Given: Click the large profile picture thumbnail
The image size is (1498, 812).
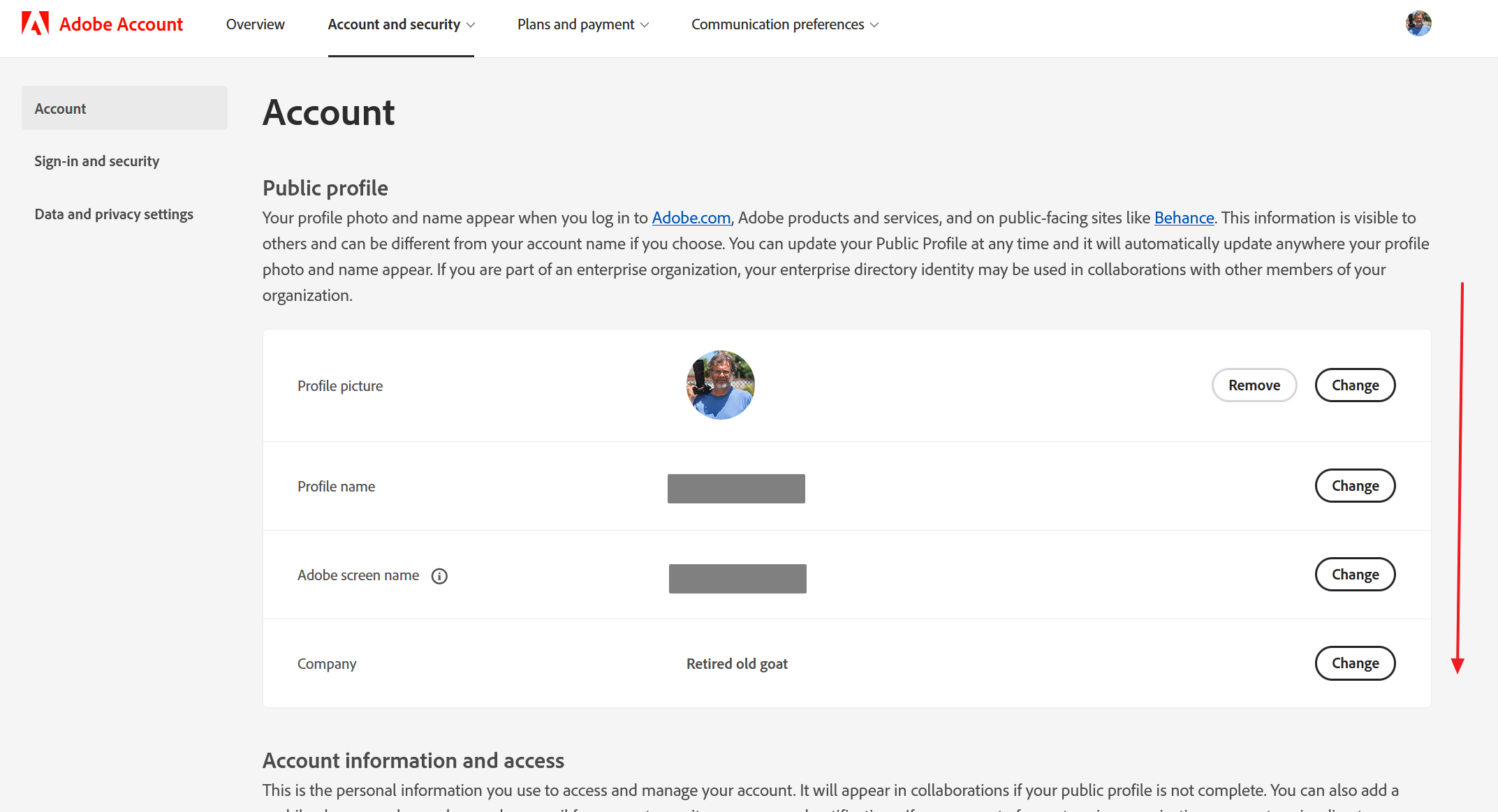Looking at the screenshot, I should [x=720, y=385].
